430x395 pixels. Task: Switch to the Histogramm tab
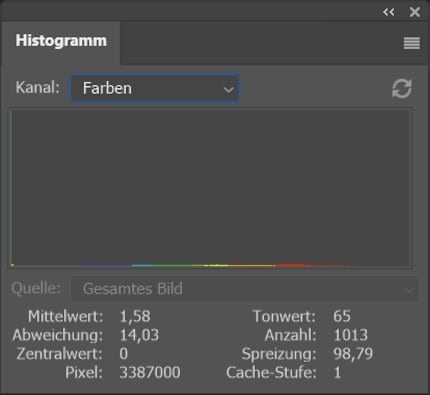61,41
